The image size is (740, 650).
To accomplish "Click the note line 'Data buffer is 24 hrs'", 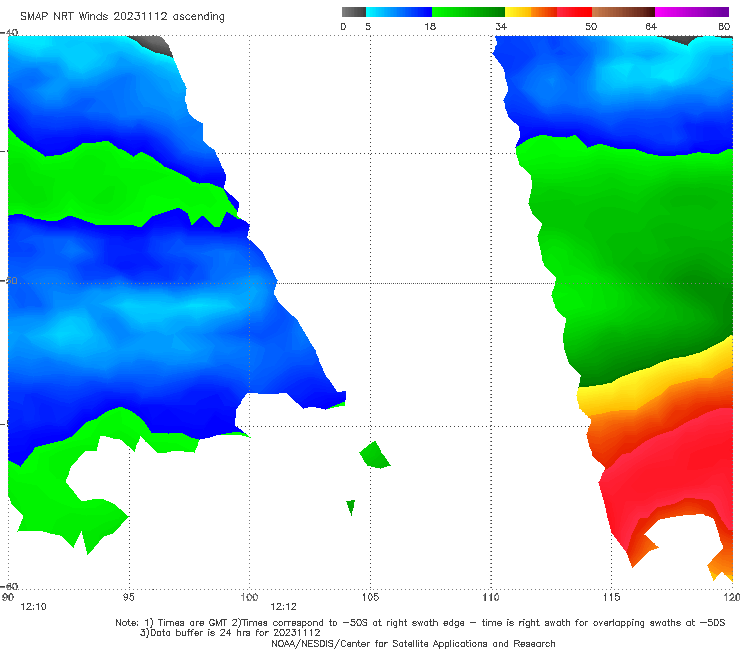I will pyautogui.click(x=230, y=633).
